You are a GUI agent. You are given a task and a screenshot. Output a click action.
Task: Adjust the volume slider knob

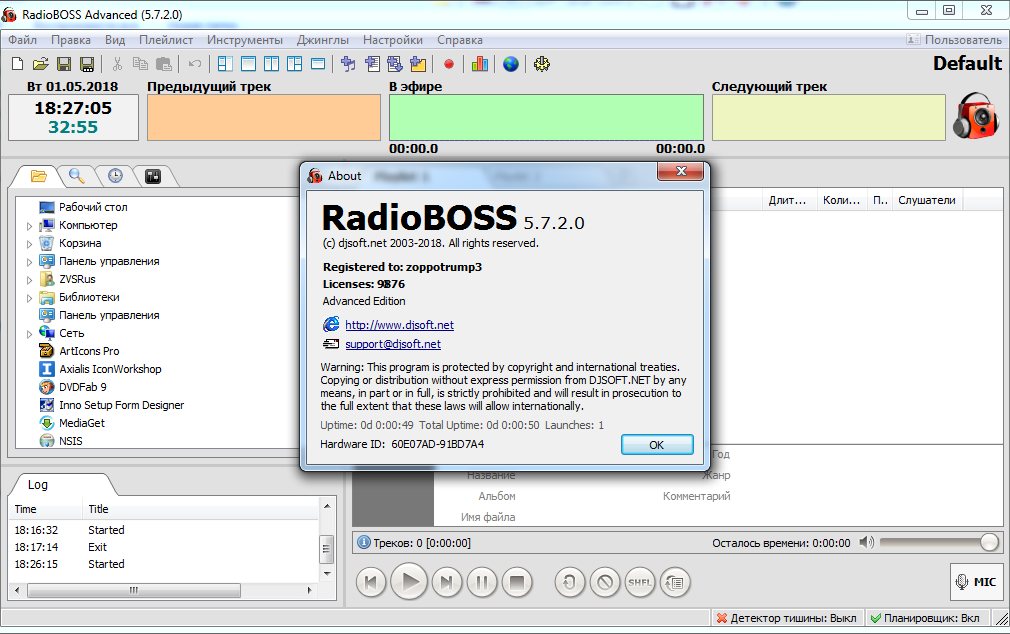point(990,543)
